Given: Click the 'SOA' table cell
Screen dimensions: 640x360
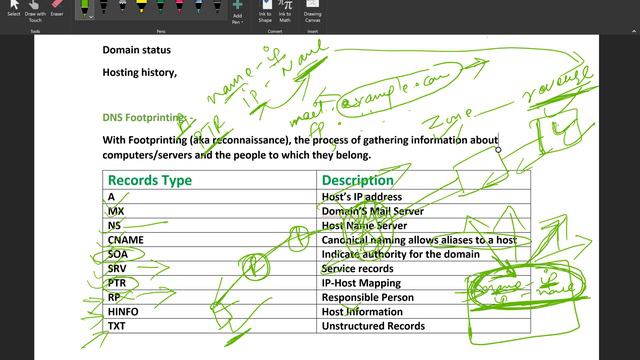Looking at the screenshot, I should pyautogui.click(x=209, y=254).
